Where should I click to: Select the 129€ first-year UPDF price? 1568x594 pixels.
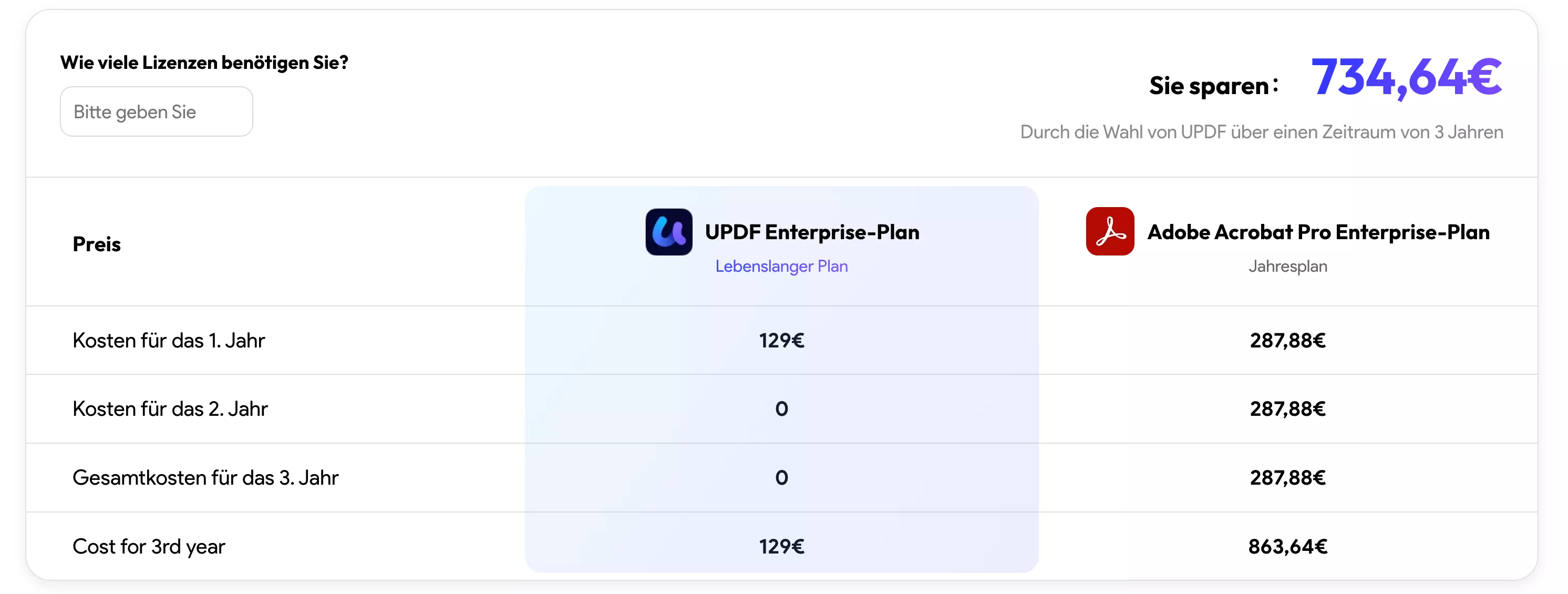pyautogui.click(x=781, y=341)
